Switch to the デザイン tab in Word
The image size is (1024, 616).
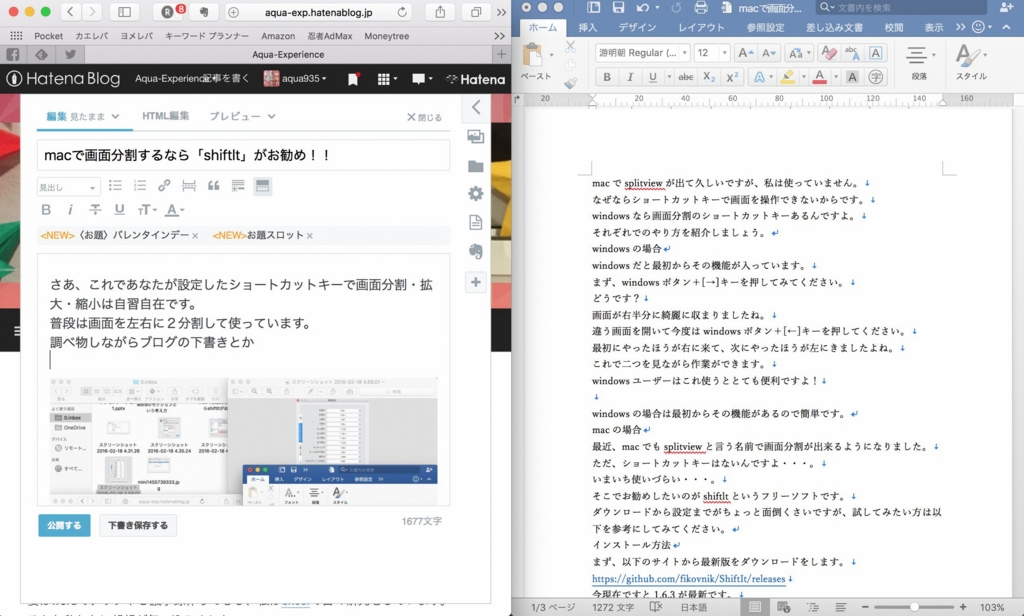(637, 27)
